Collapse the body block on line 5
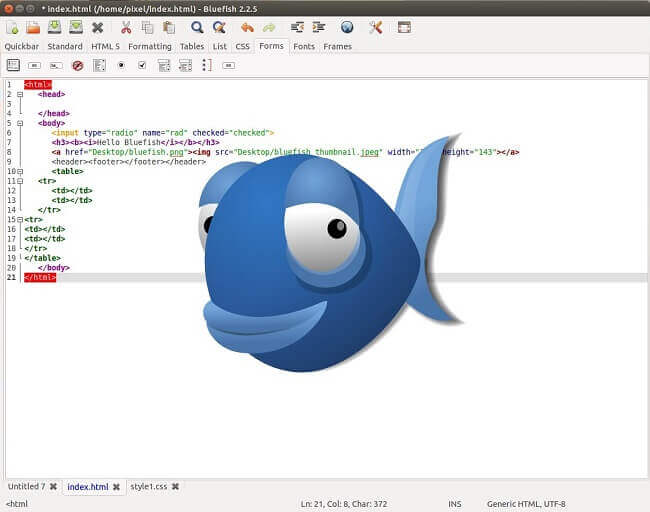The height and width of the screenshot is (512, 650). [20, 124]
